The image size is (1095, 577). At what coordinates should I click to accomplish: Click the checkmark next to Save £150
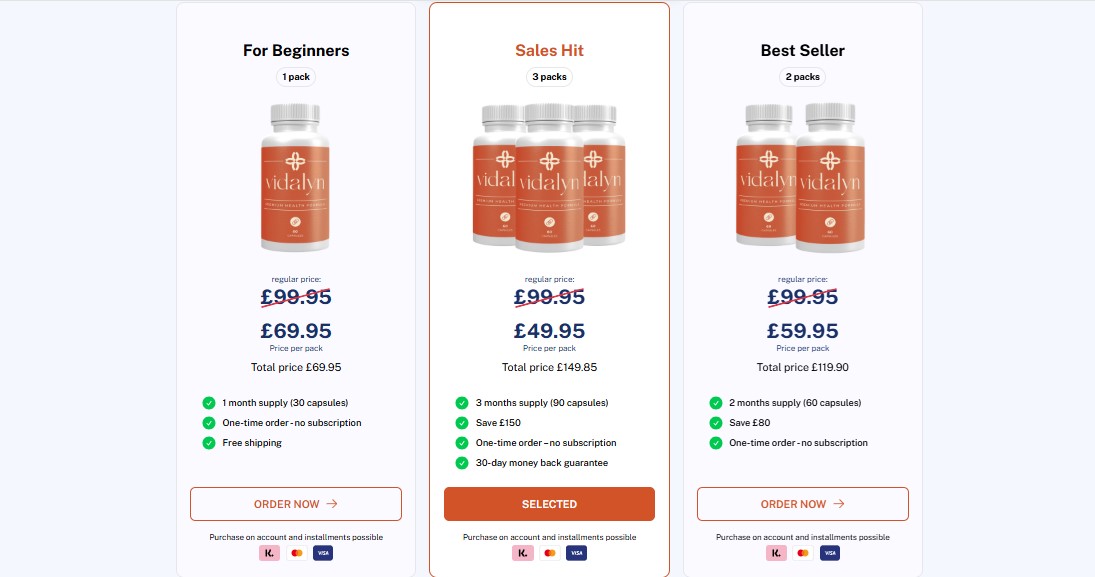pyautogui.click(x=462, y=423)
